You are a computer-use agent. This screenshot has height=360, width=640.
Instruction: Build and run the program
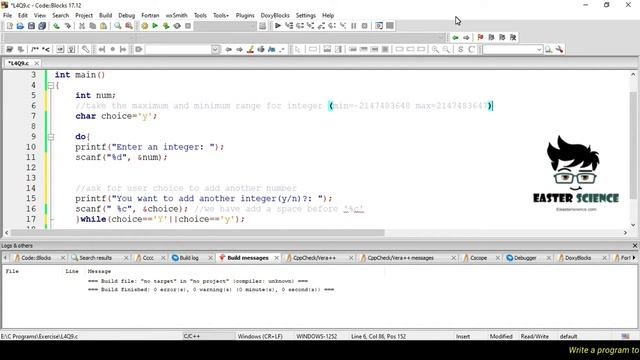pyautogui.click(x=166, y=26)
